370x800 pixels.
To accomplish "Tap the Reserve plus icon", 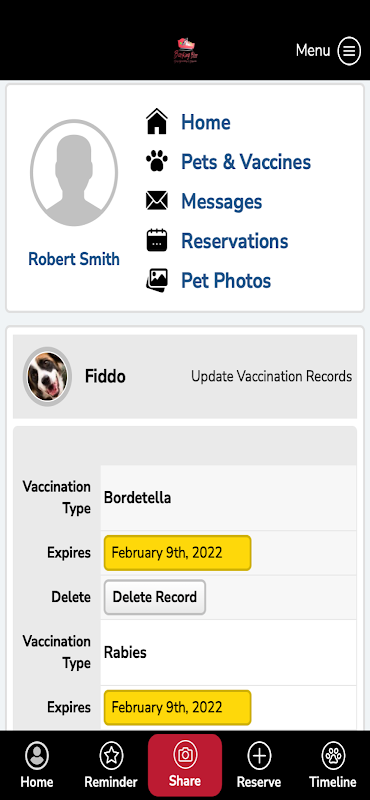I will (x=259, y=756).
